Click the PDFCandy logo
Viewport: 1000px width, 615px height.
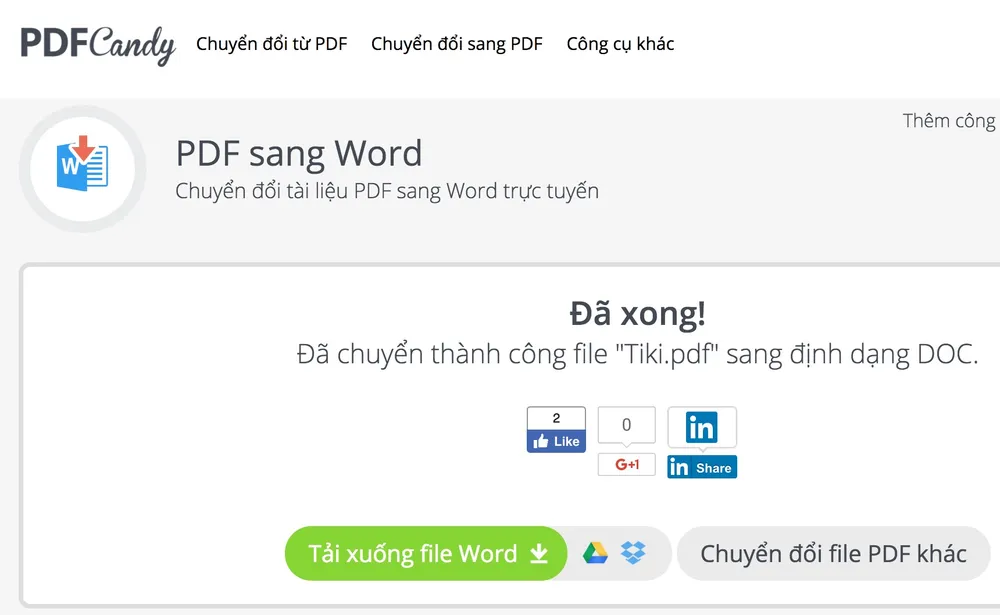point(97,44)
